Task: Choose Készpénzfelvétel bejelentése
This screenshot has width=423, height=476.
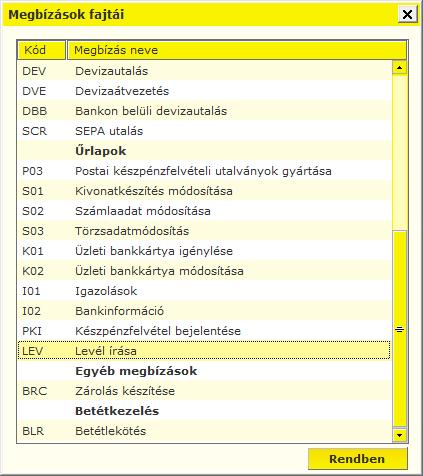Action: point(204,331)
